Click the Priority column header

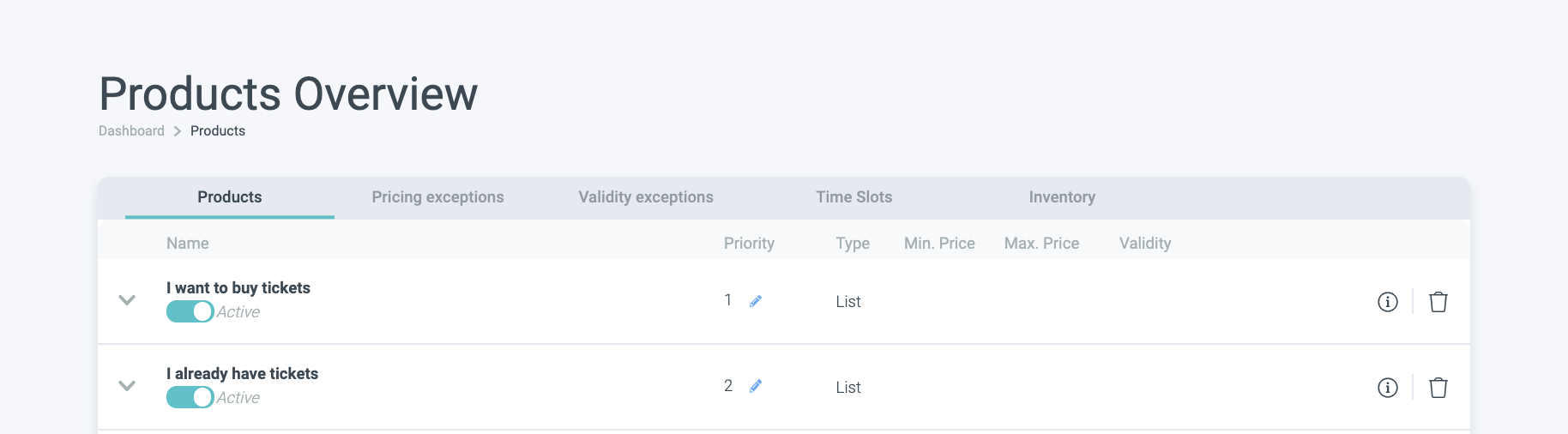tap(749, 244)
